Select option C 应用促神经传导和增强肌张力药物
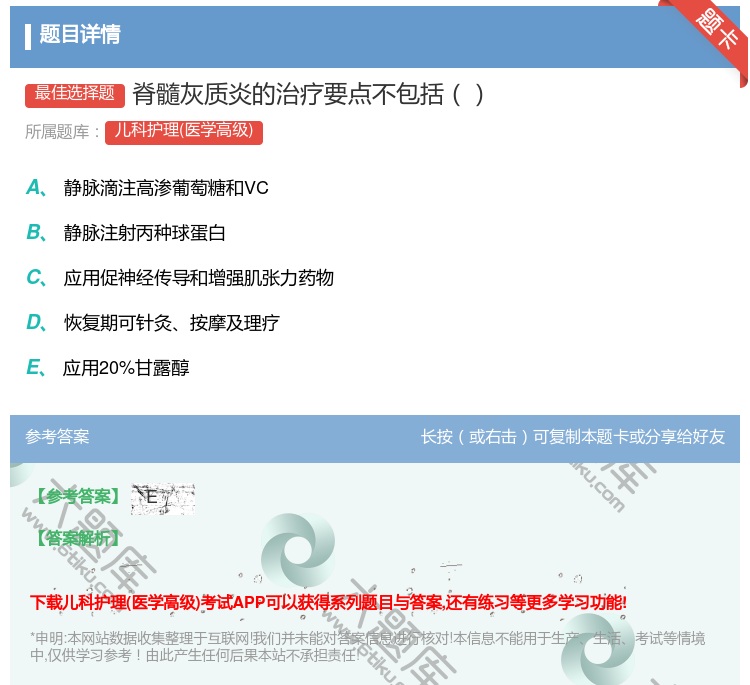Viewport: 750px width, 685px height. coord(180,277)
